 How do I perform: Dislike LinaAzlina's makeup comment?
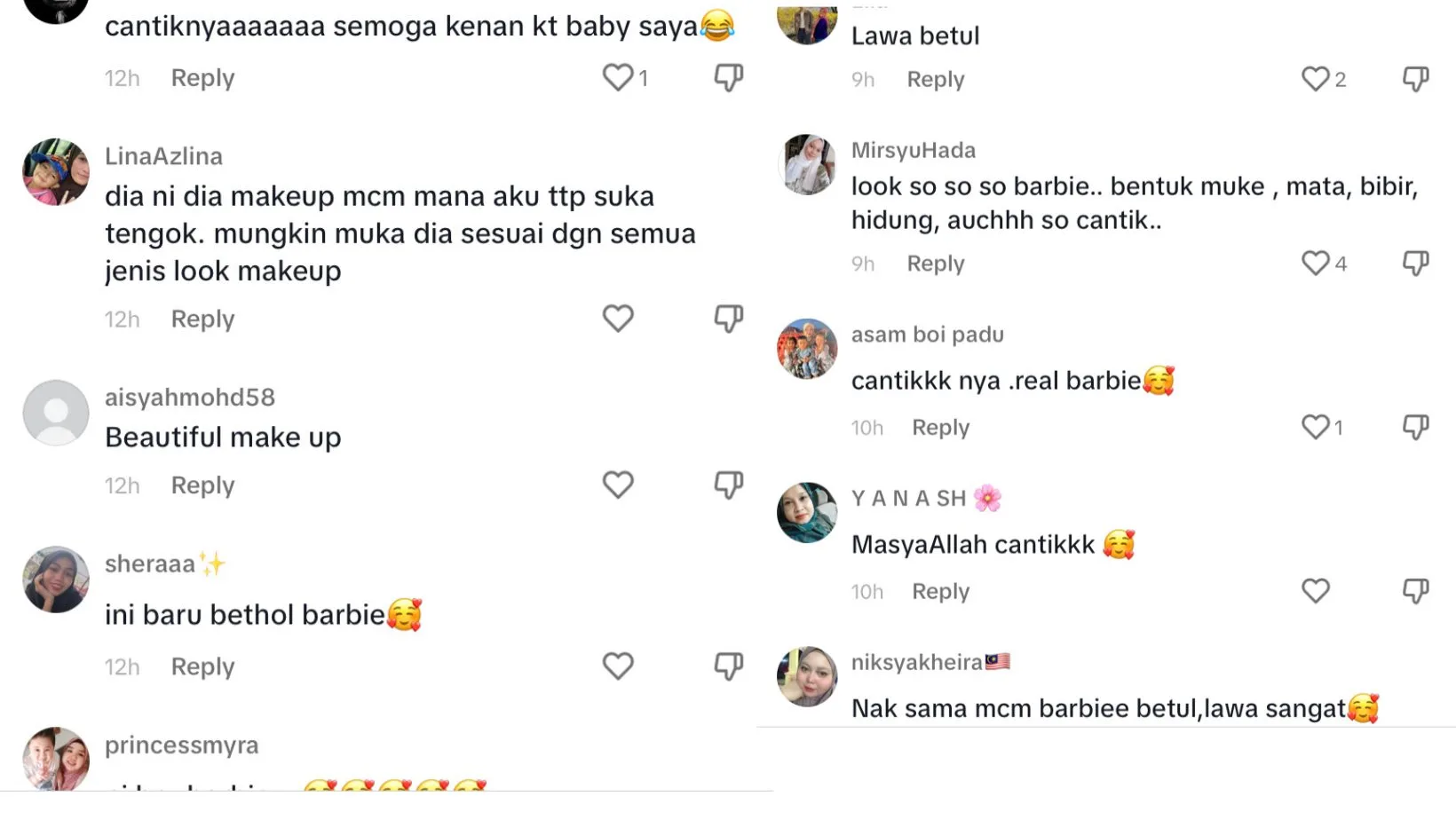coord(728,319)
